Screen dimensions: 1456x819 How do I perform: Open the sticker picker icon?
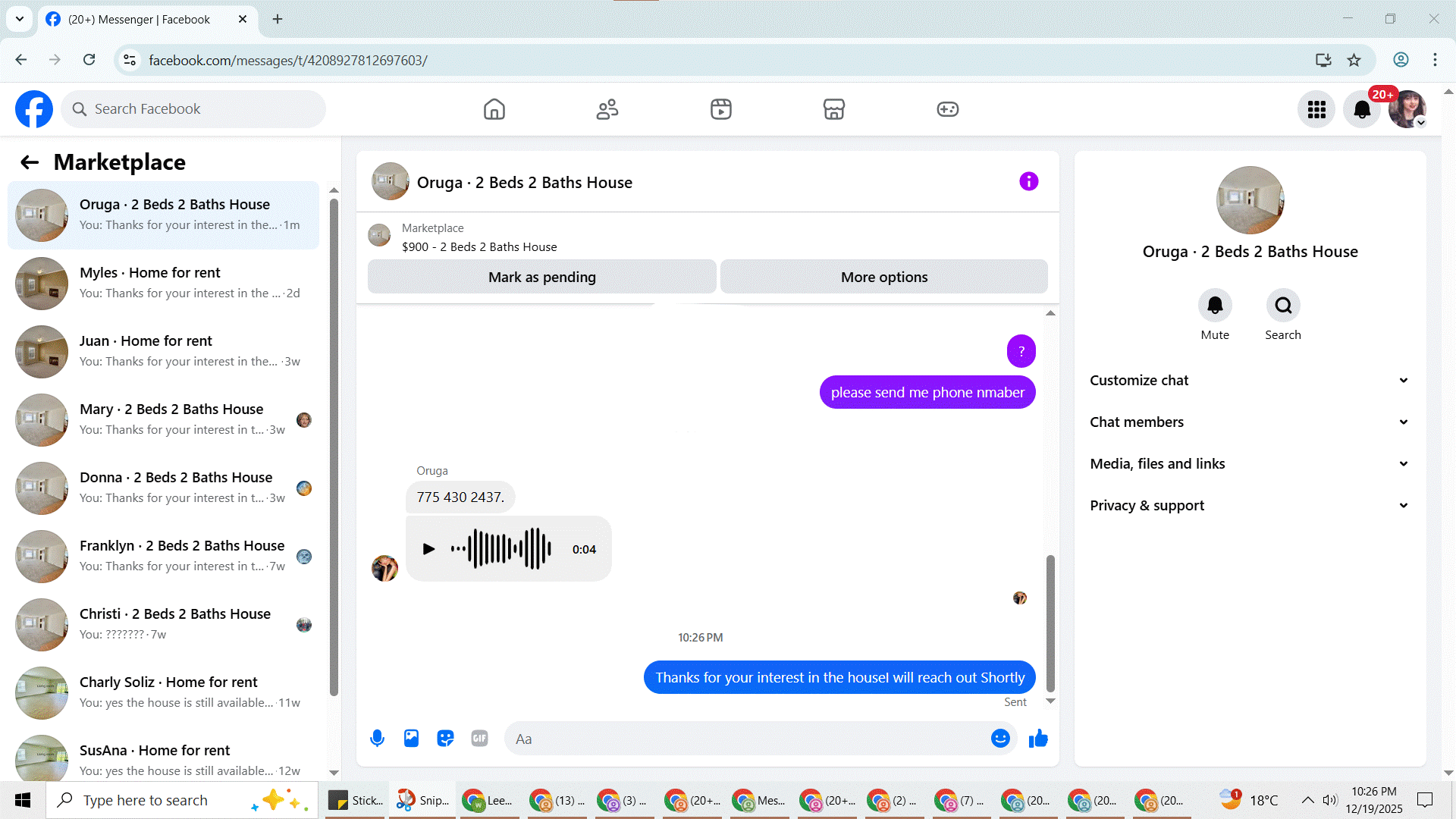(445, 739)
